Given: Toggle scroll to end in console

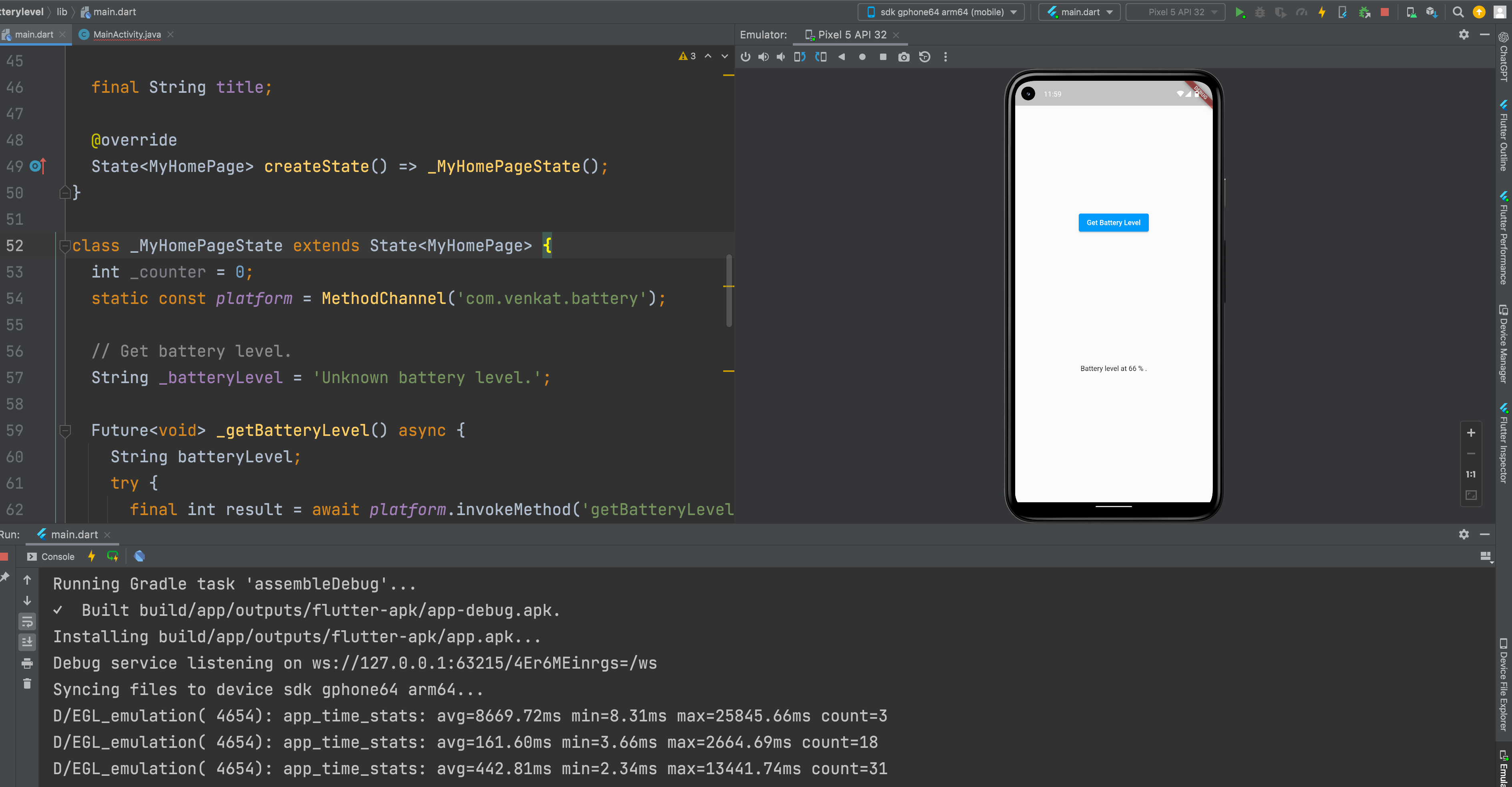Looking at the screenshot, I should [x=27, y=642].
